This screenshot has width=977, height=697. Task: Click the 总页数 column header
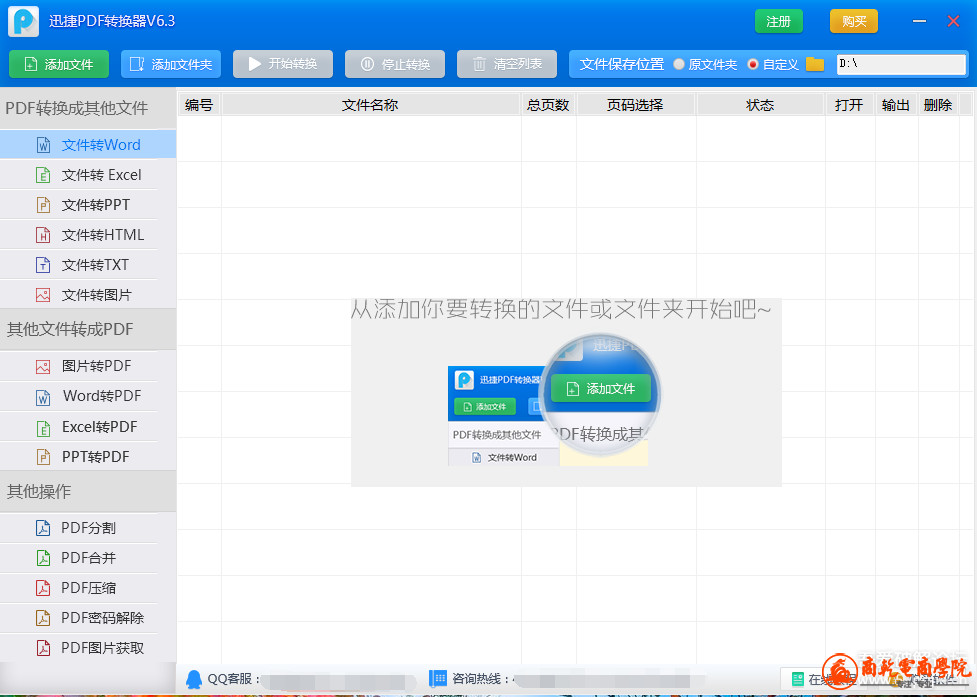548,105
